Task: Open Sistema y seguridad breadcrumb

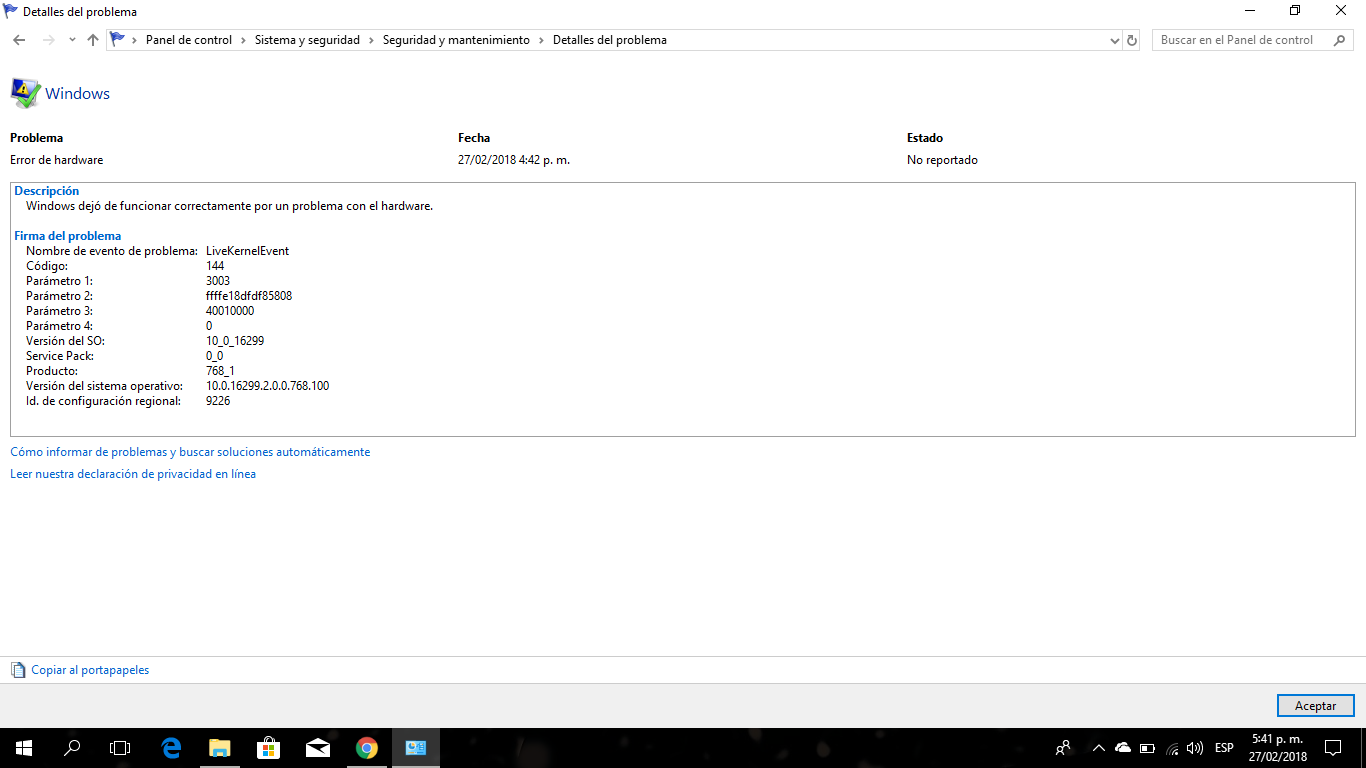Action: click(307, 40)
